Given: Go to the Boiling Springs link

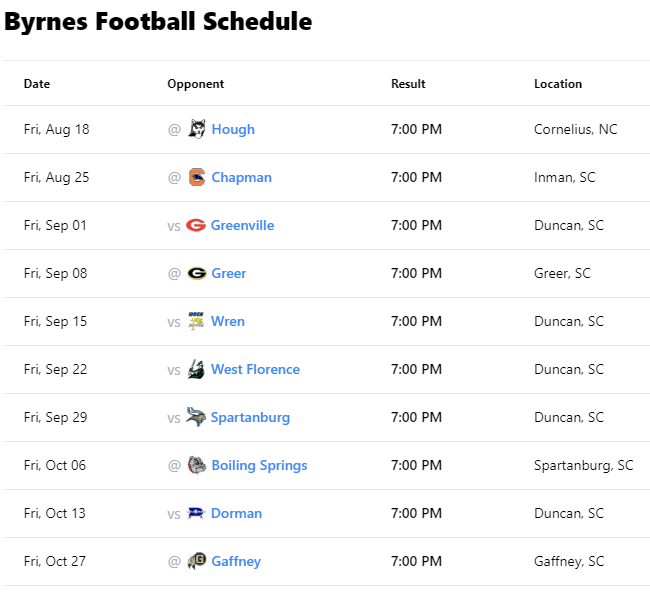Looking at the screenshot, I should click(259, 465).
